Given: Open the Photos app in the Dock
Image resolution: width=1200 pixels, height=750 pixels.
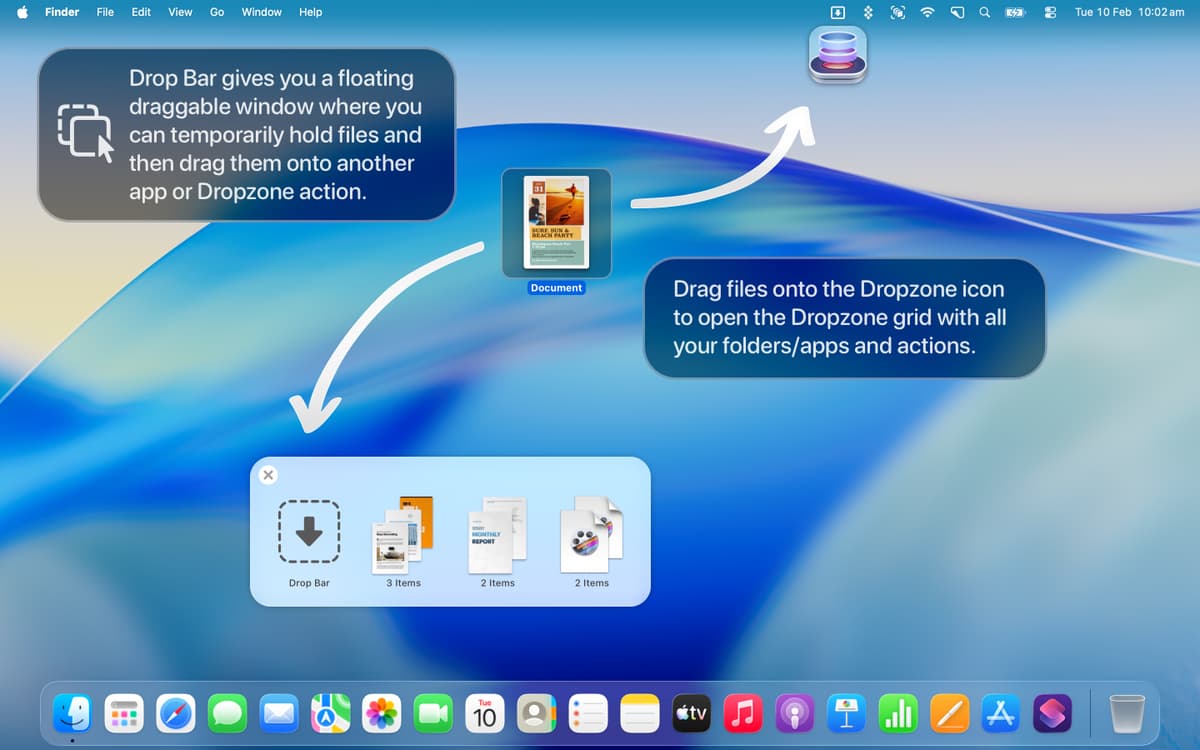Looking at the screenshot, I should [x=382, y=713].
